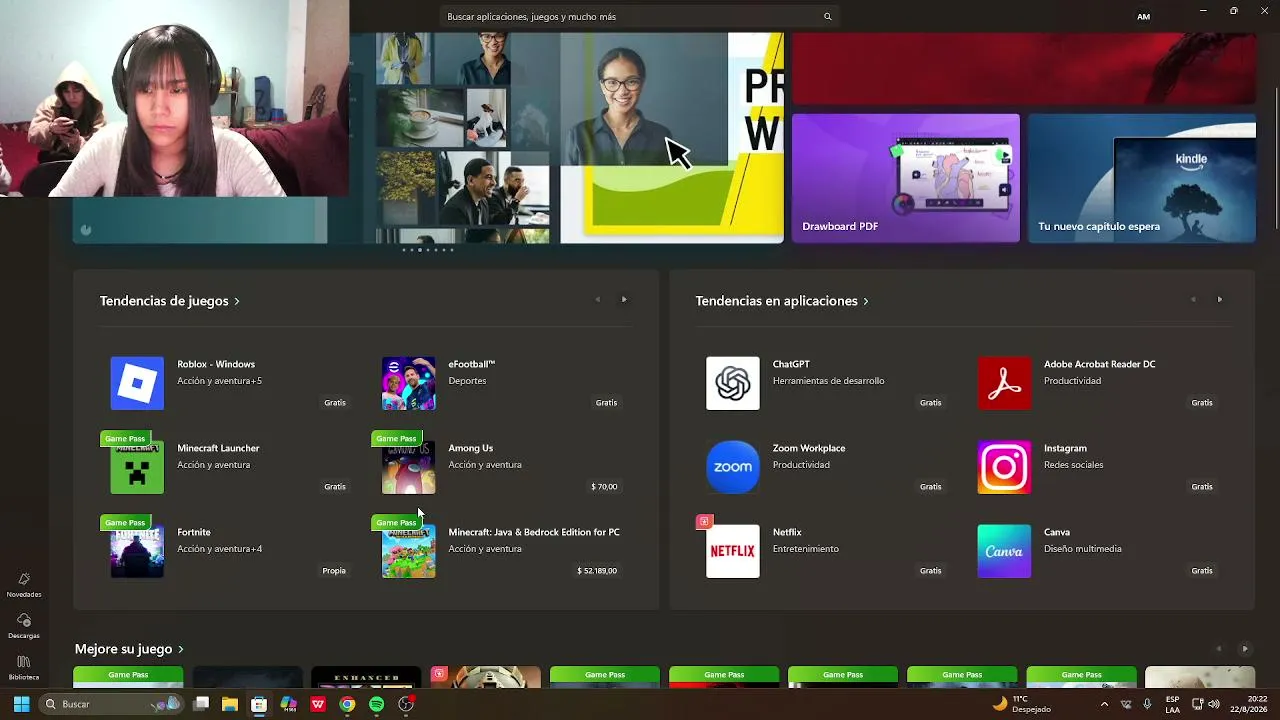Launch Google Chrome from the taskbar

tap(347, 704)
